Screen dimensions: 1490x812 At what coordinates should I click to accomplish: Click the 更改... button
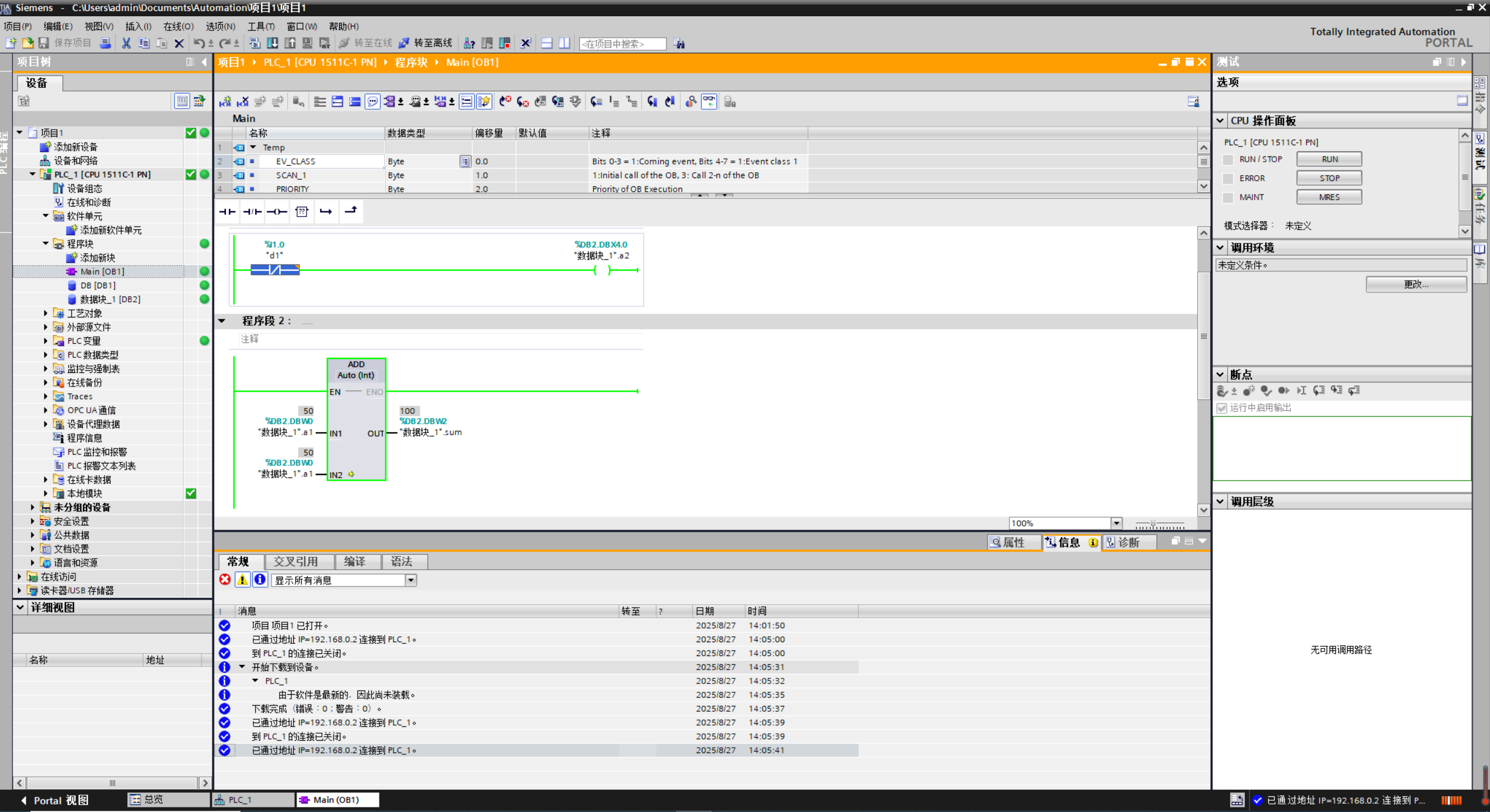pyautogui.click(x=1416, y=284)
